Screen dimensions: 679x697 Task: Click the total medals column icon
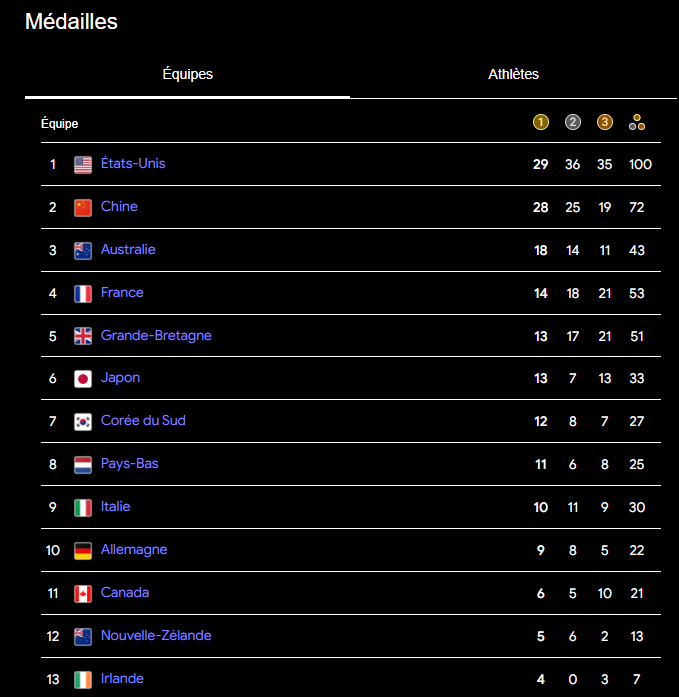tap(637, 123)
